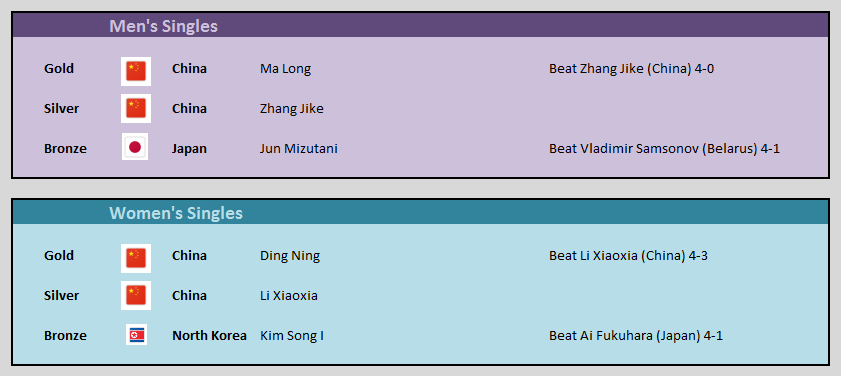
Task: Click the Men's Singles header
Action: pos(164,26)
